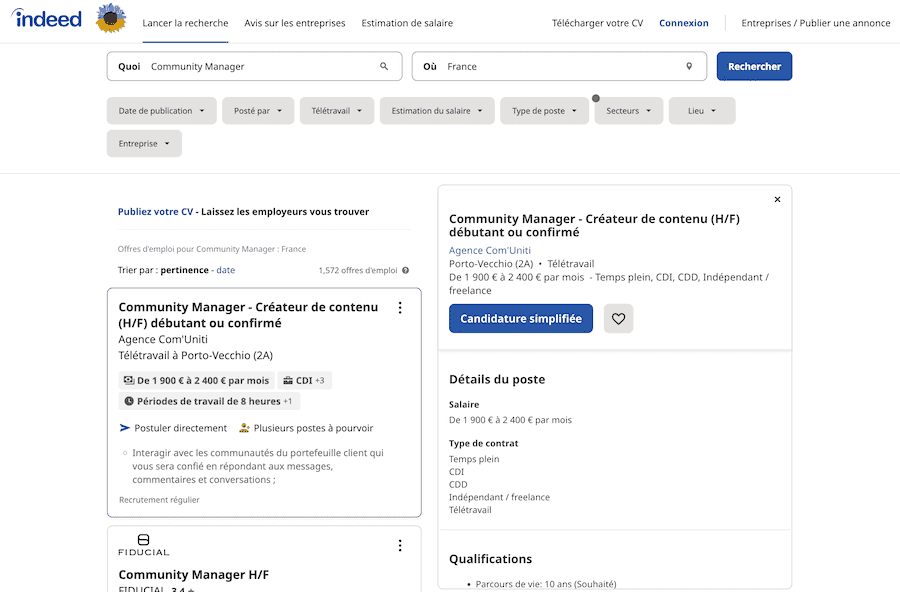Click the Qualifications heading
Viewport: 900px width, 592px height.
[490, 559]
